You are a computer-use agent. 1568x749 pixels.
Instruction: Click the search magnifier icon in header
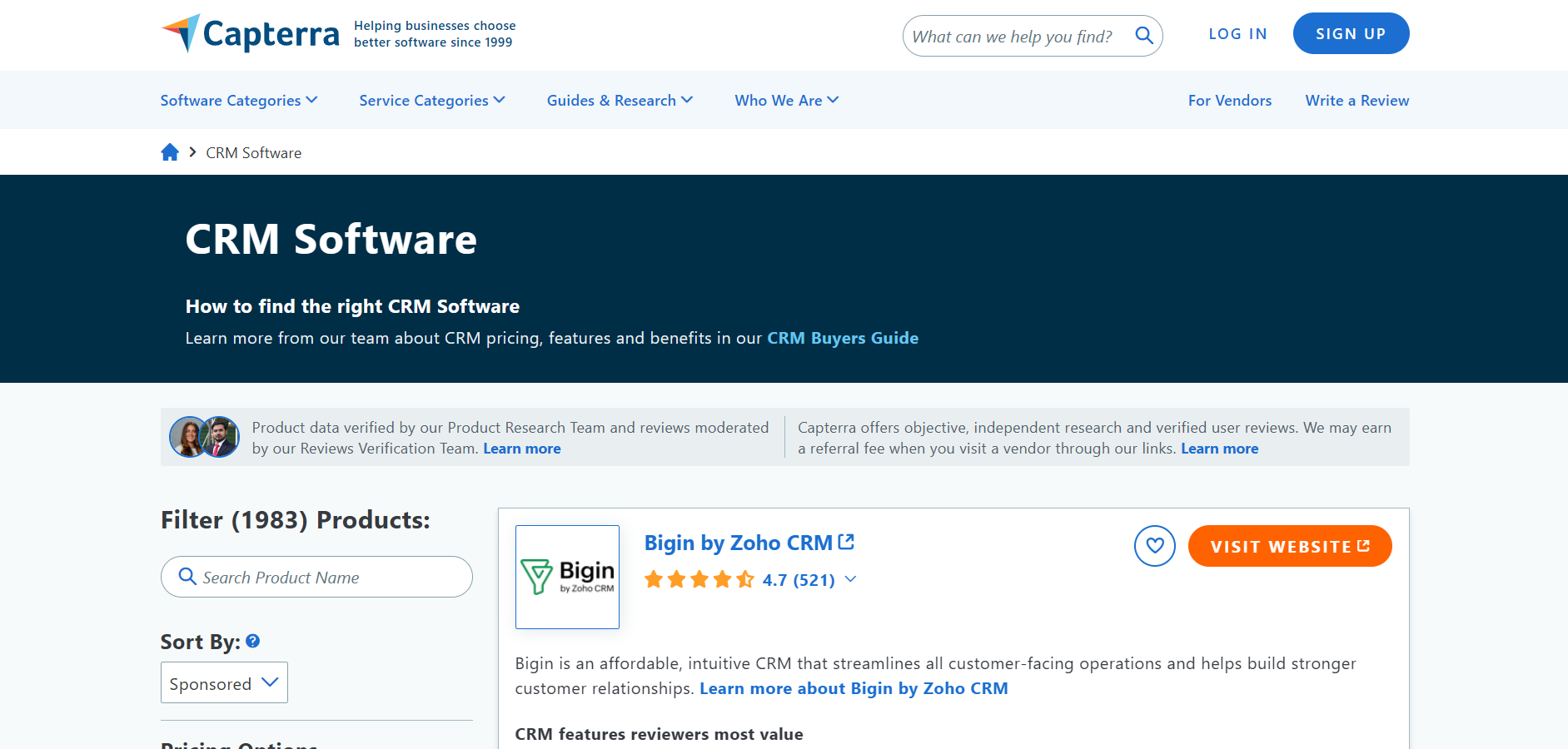[1144, 36]
